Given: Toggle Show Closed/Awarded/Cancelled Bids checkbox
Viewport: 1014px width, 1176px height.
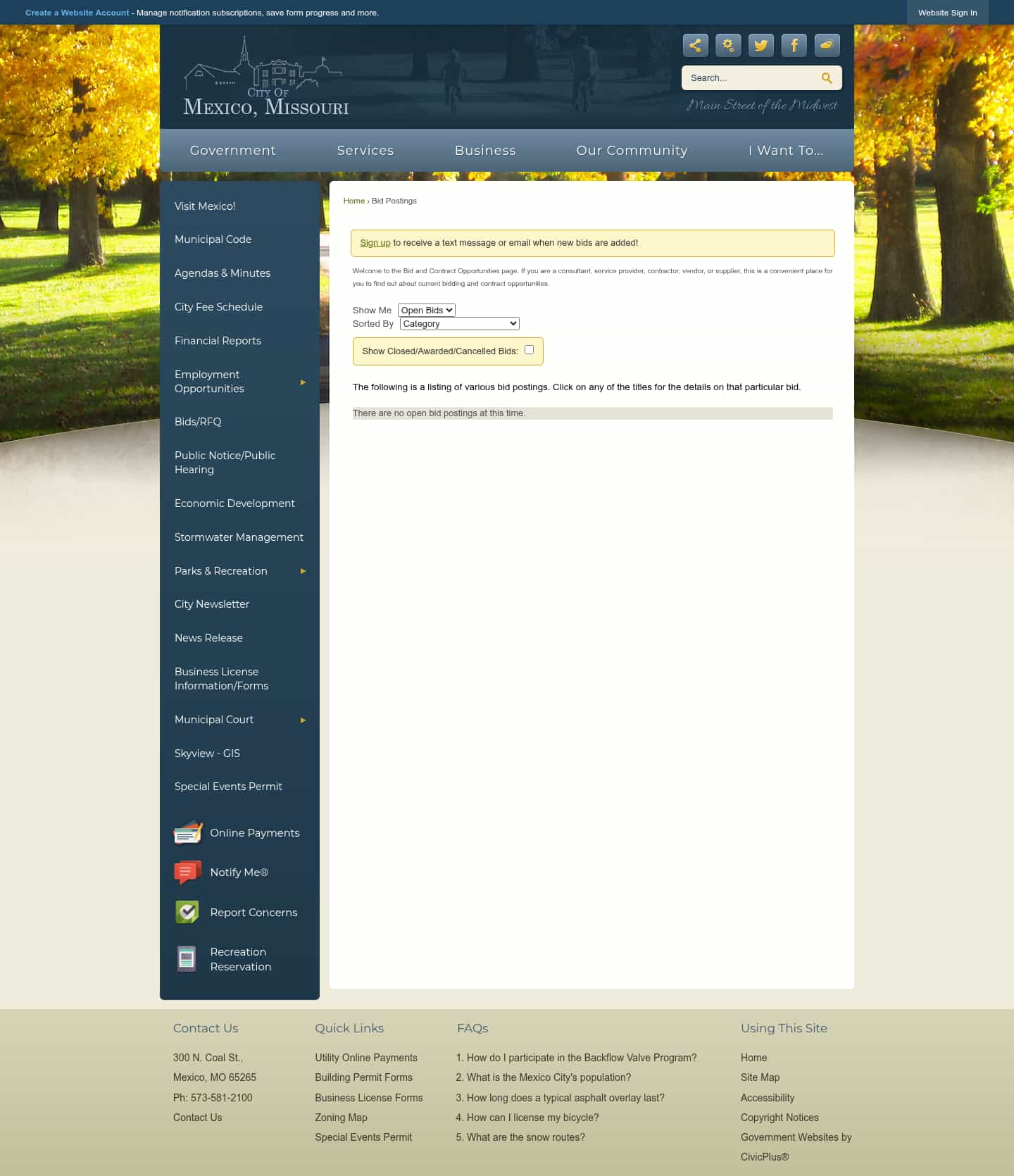Looking at the screenshot, I should coord(529,350).
